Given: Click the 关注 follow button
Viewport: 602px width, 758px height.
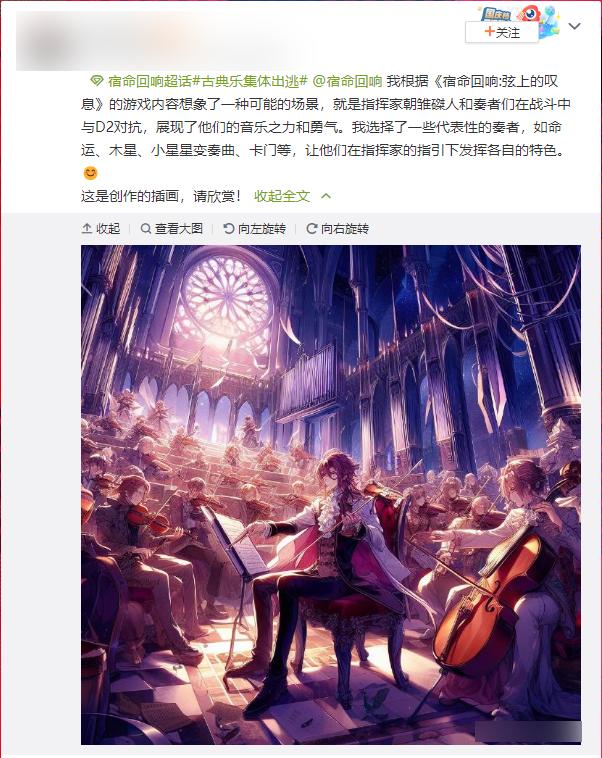Looking at the screenshot, I should [x=502, y=32].
